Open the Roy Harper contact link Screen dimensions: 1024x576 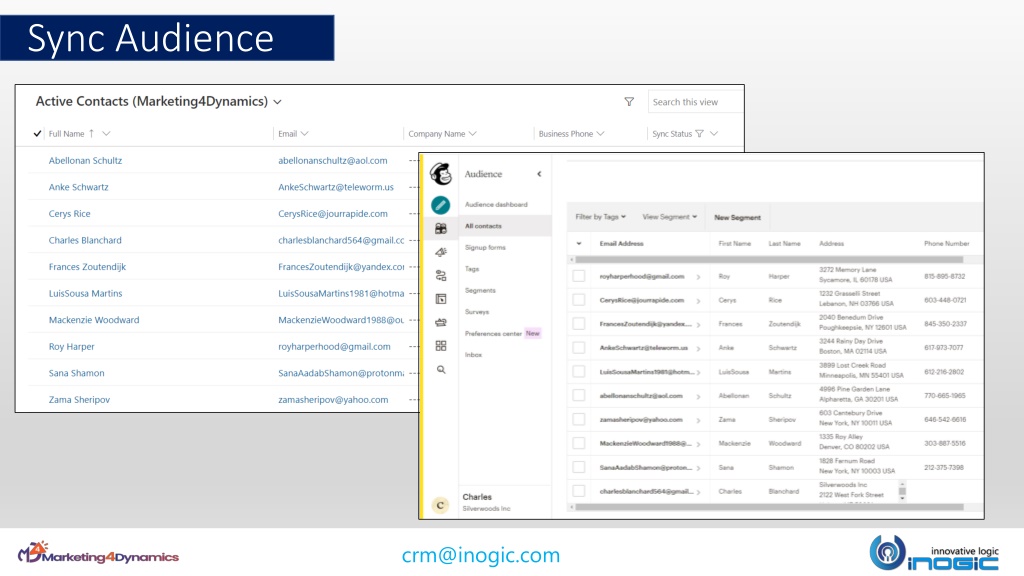click(71, 347)
